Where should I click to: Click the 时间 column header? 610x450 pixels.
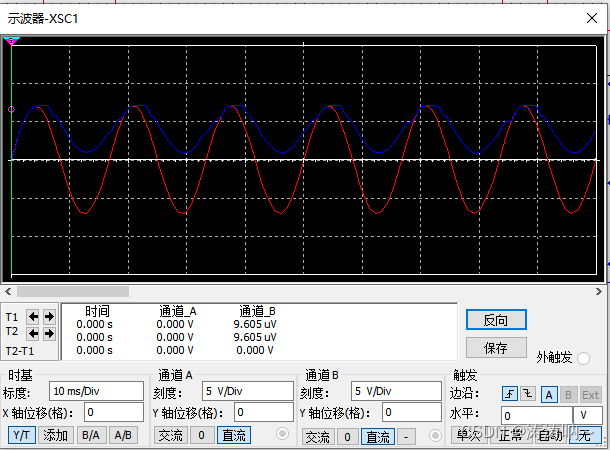pos(97,311)
